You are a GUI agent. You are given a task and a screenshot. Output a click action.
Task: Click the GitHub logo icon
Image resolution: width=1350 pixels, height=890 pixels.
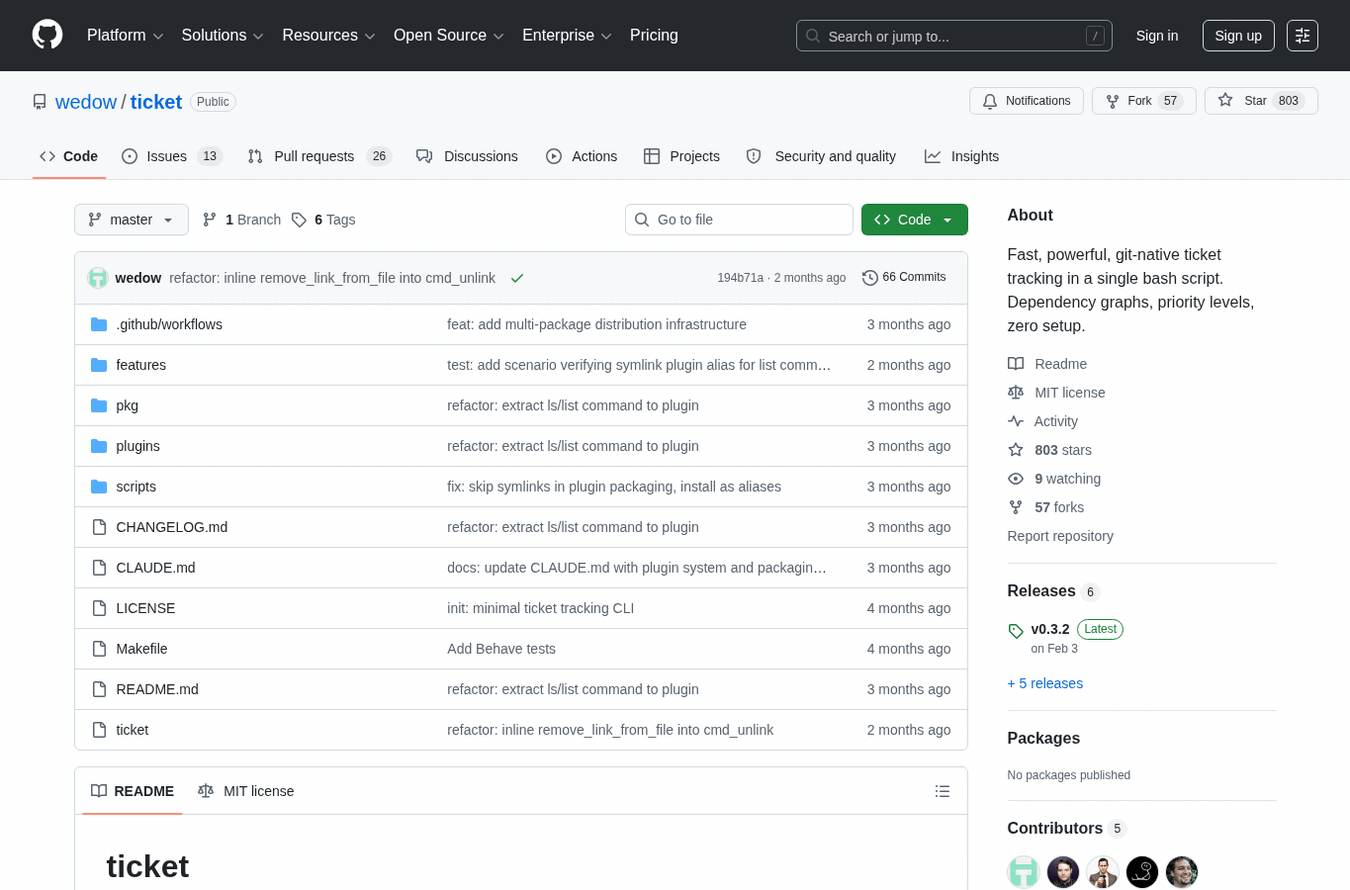point(47,35)
